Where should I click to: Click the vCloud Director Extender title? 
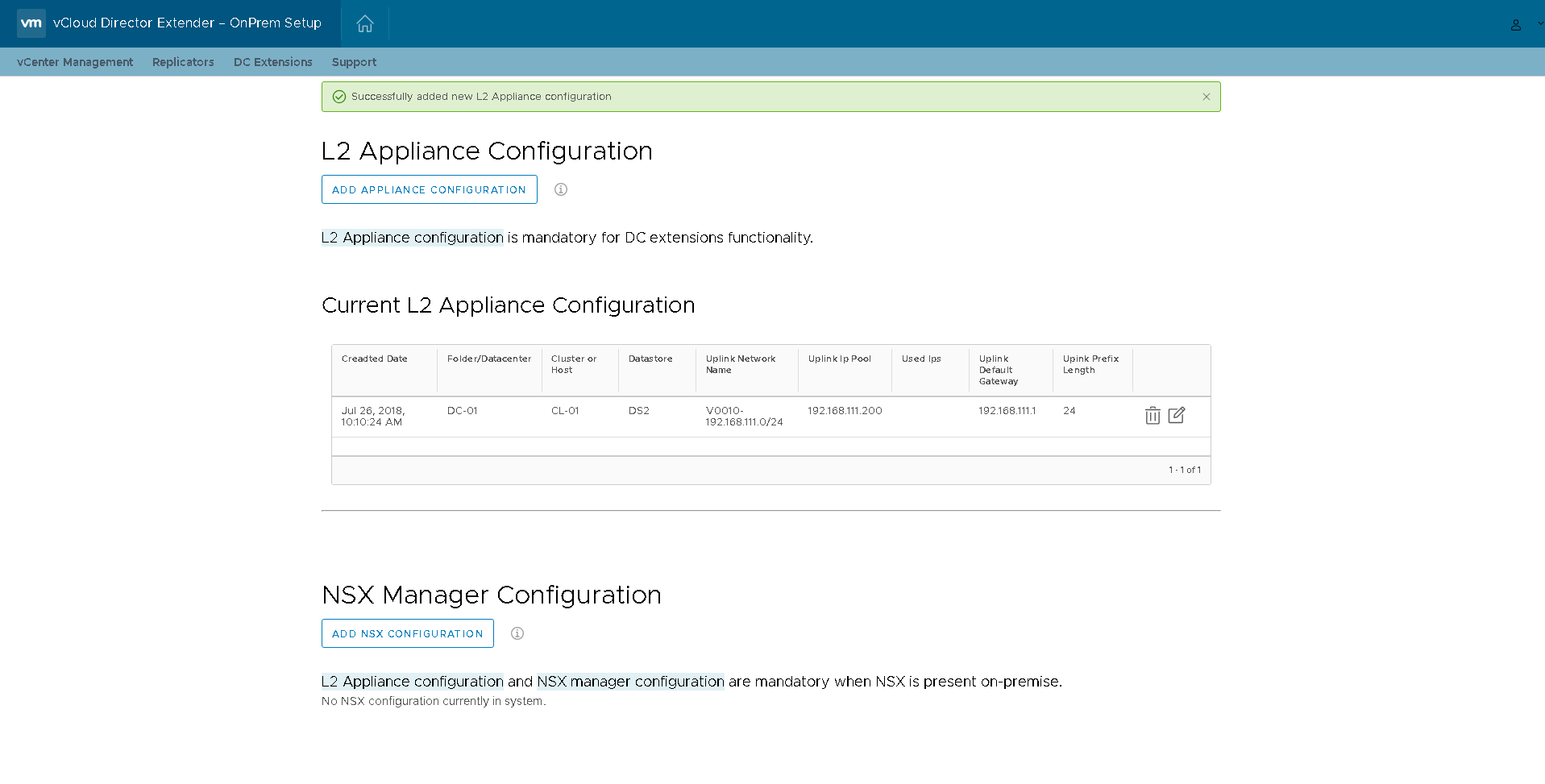[x=187, y=23]
